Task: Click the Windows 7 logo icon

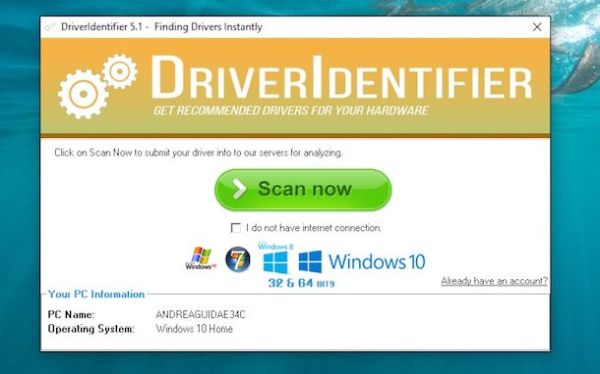Action: pyautogui.click(x=238, y=259)
